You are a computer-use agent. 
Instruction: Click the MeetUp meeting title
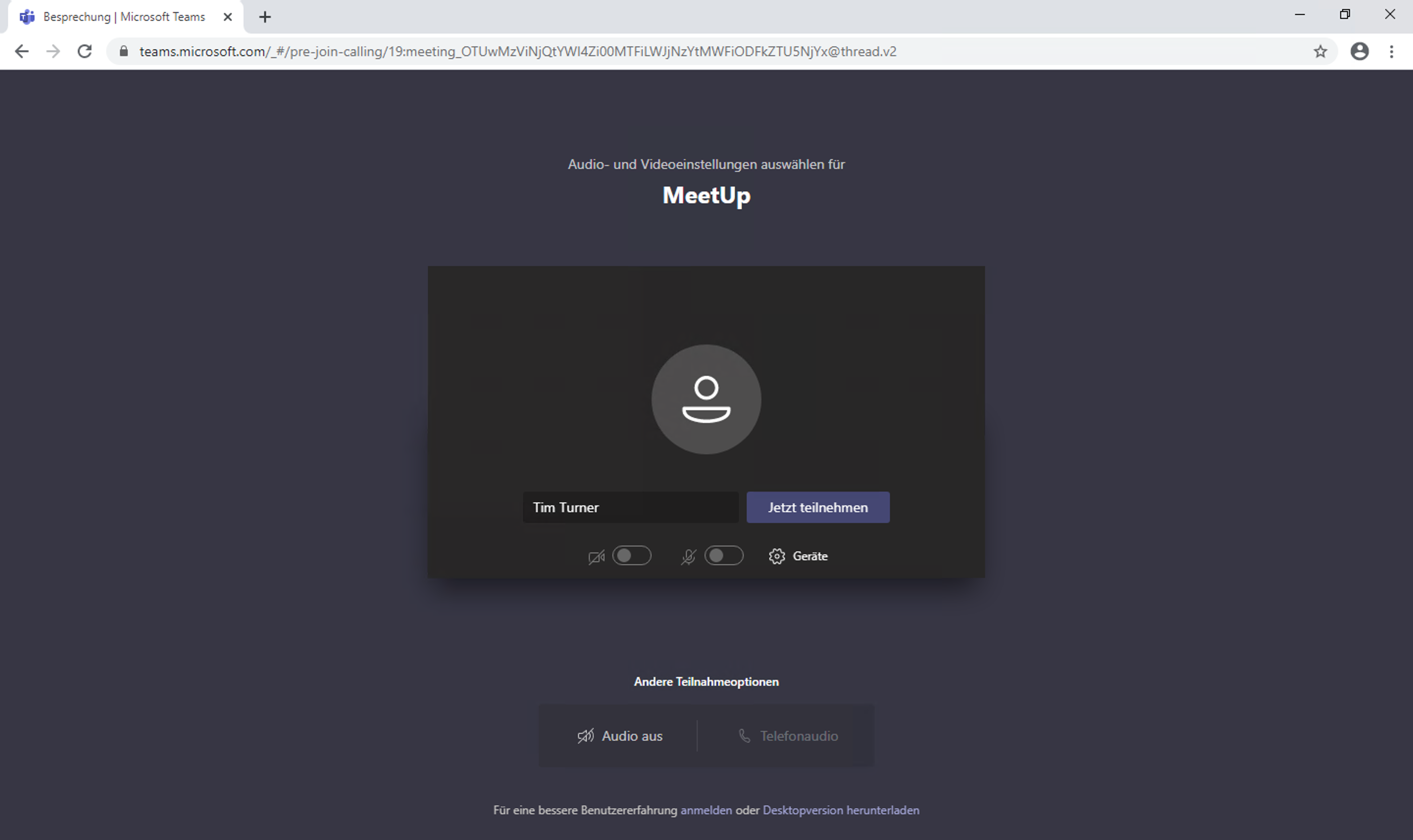(706, 195)
